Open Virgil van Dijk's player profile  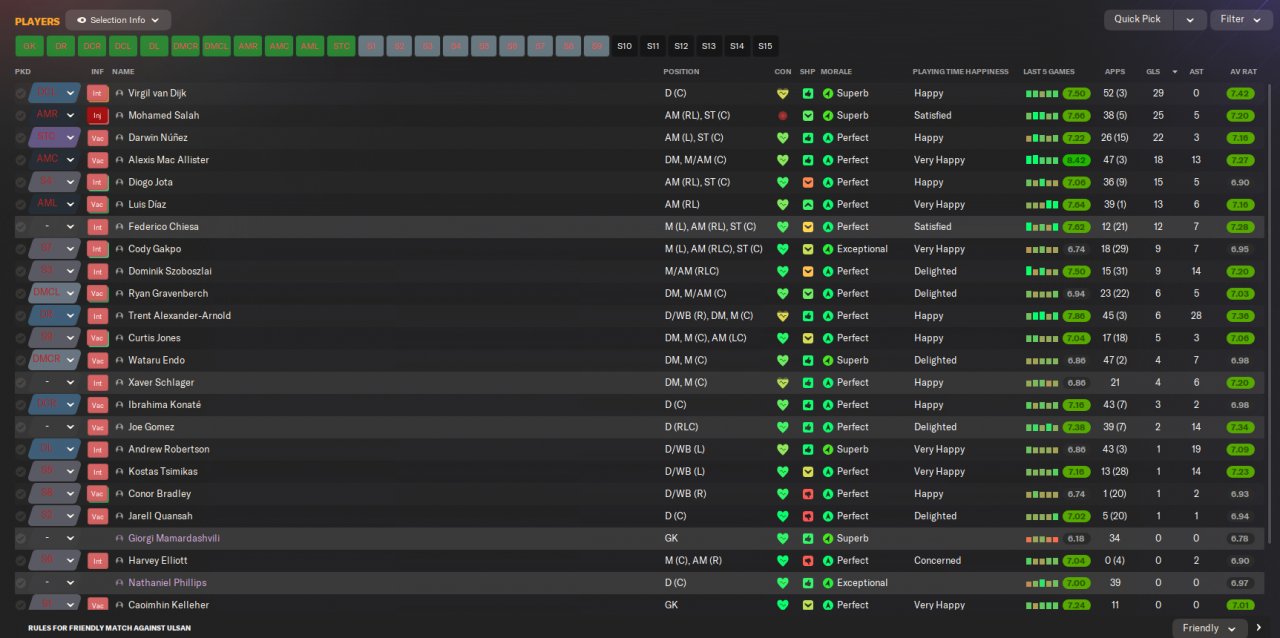coord(157,93)
